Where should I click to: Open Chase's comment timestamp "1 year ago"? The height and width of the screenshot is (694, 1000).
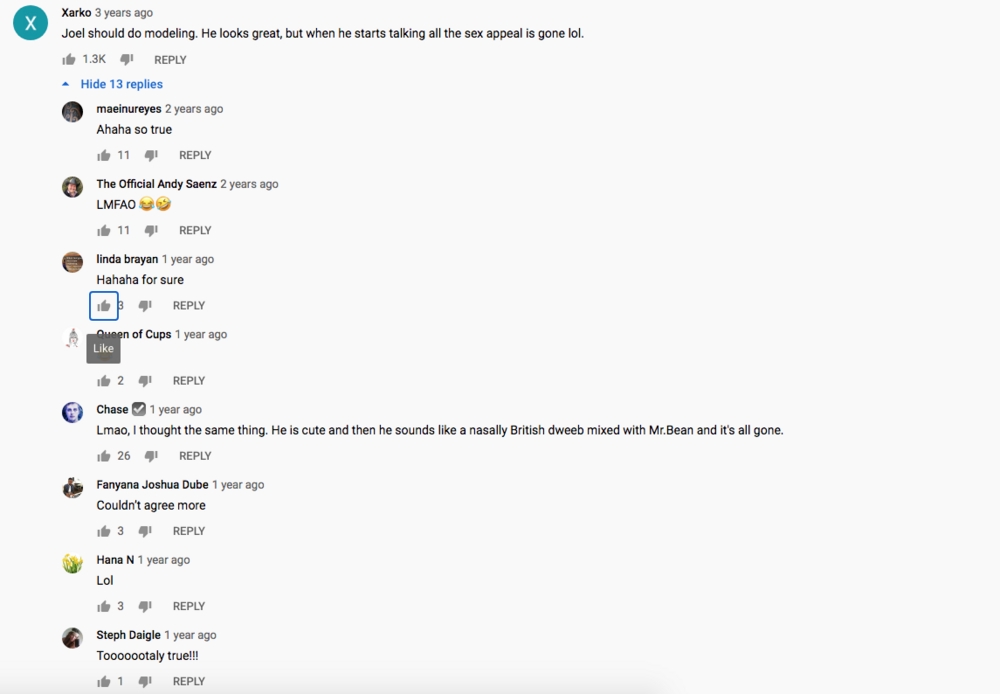pos(176,409)
